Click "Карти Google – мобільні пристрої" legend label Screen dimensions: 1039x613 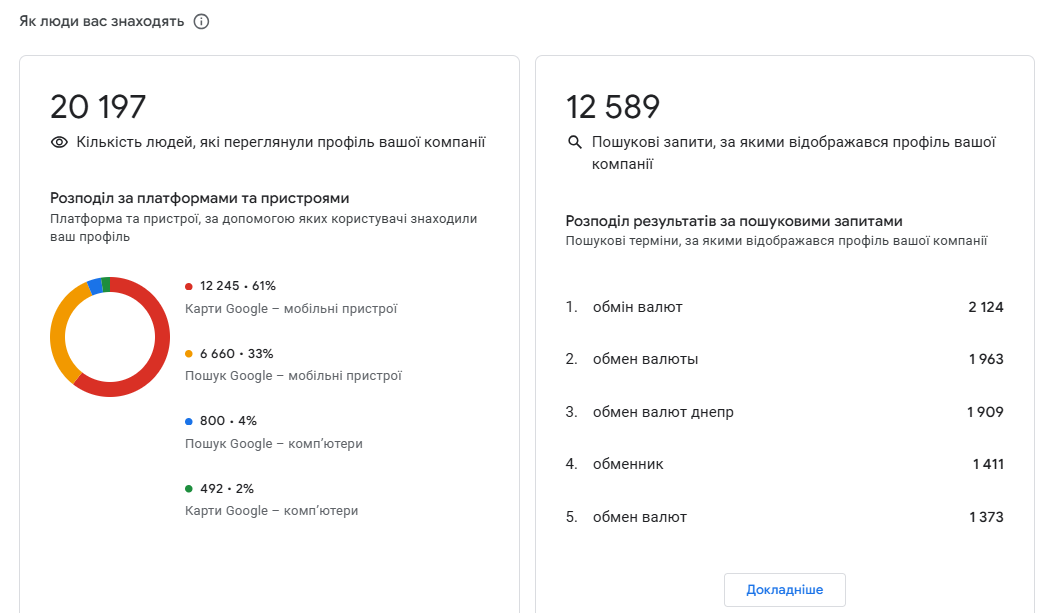[x=291, y=309]
